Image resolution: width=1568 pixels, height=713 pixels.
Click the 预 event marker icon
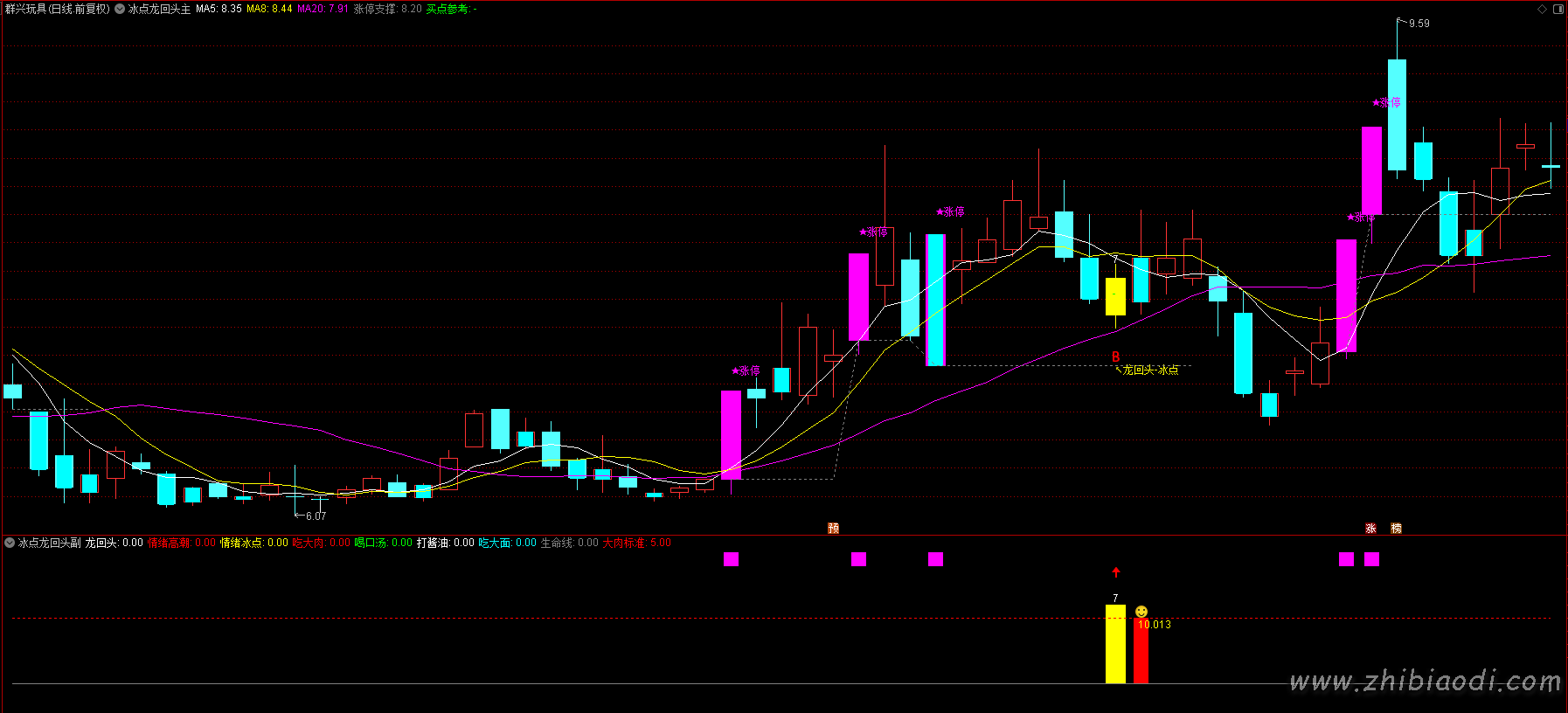click(x=833, y=529)
